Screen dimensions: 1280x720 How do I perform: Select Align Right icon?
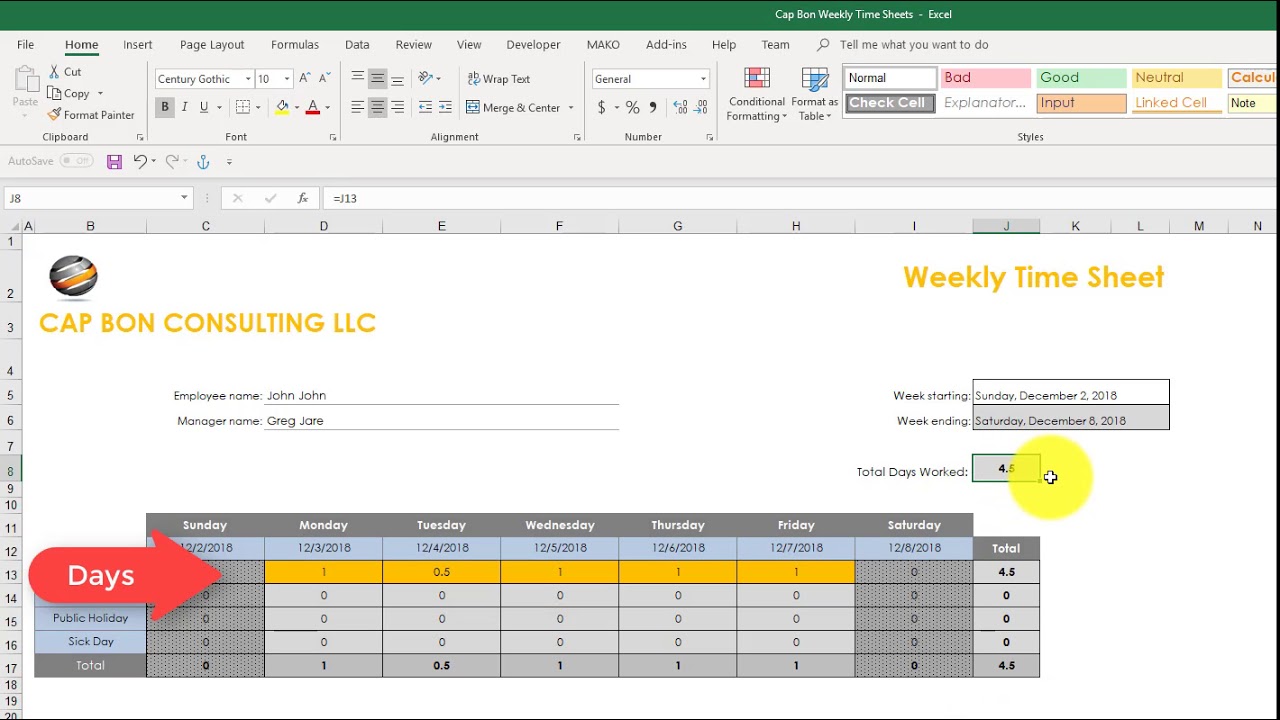397,107
